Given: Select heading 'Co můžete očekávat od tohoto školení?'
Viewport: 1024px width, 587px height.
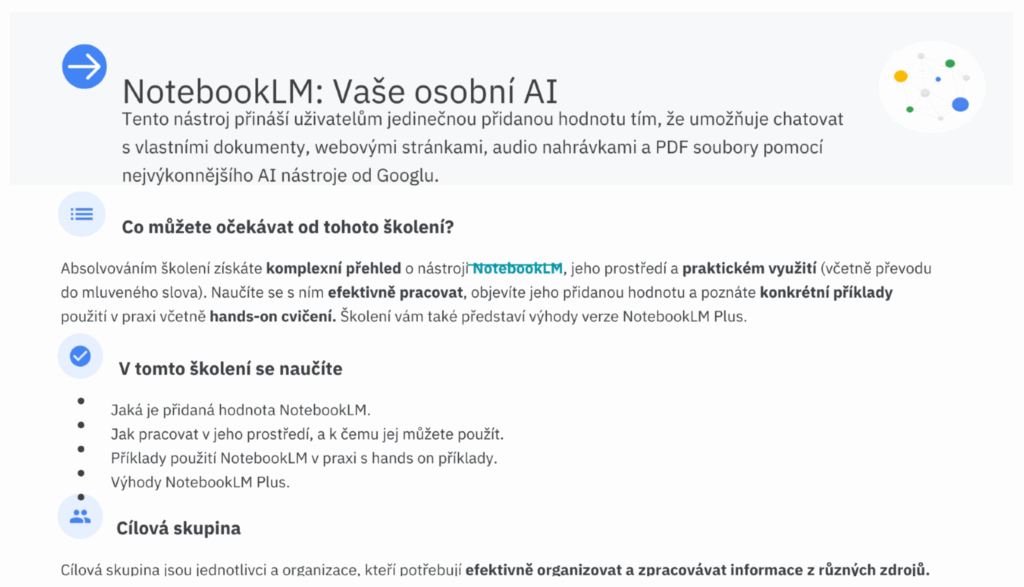Looking at the screenshot, I should click(x=288, y=227).
